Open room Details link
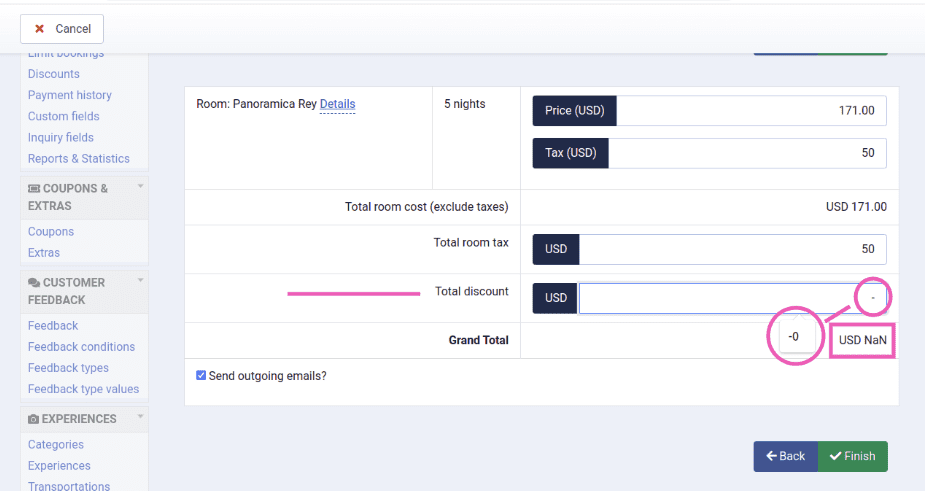Image resolution: width=925 pixels, height=491 pixels. point(337,104)
